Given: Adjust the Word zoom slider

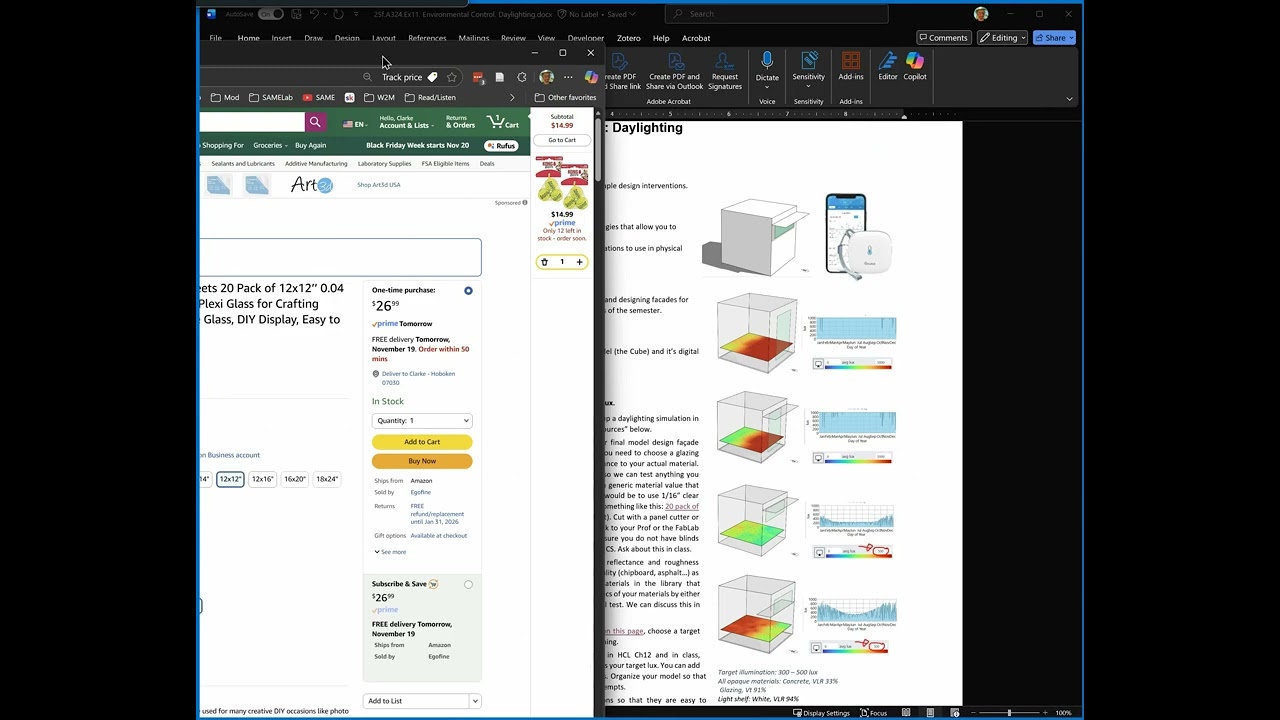Looking at the screenshot, I should pyautogui.click(x=1009, y=713).
